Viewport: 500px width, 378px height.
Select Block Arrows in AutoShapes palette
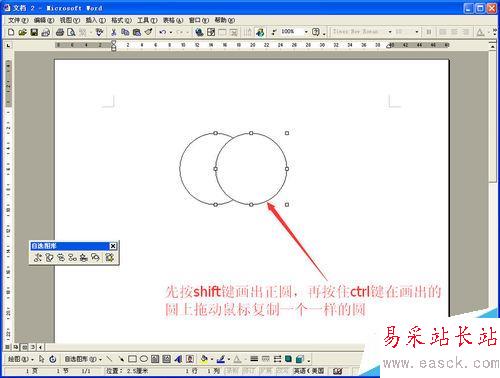pos(61,257)
